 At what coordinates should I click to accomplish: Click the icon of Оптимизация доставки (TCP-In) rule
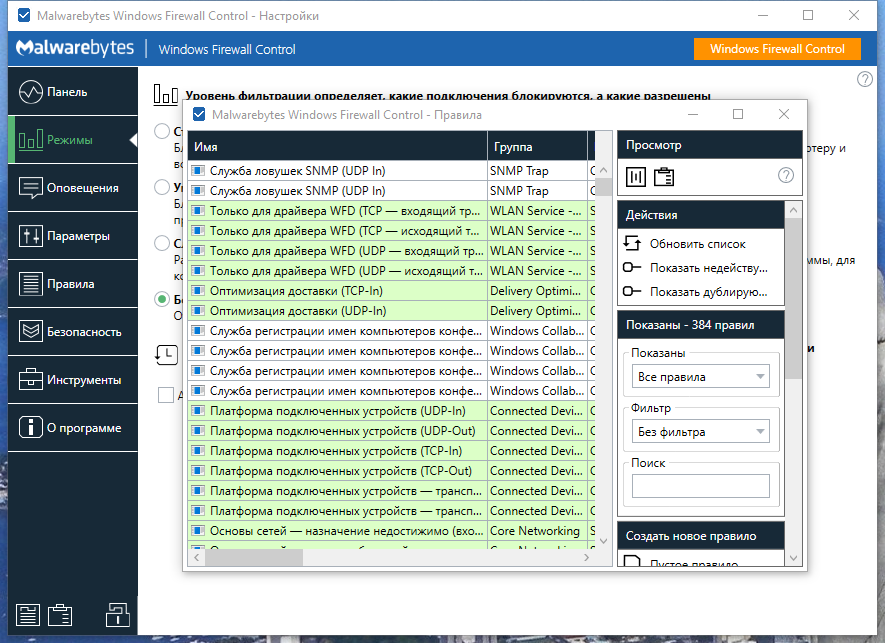click(x=198, y=291)
